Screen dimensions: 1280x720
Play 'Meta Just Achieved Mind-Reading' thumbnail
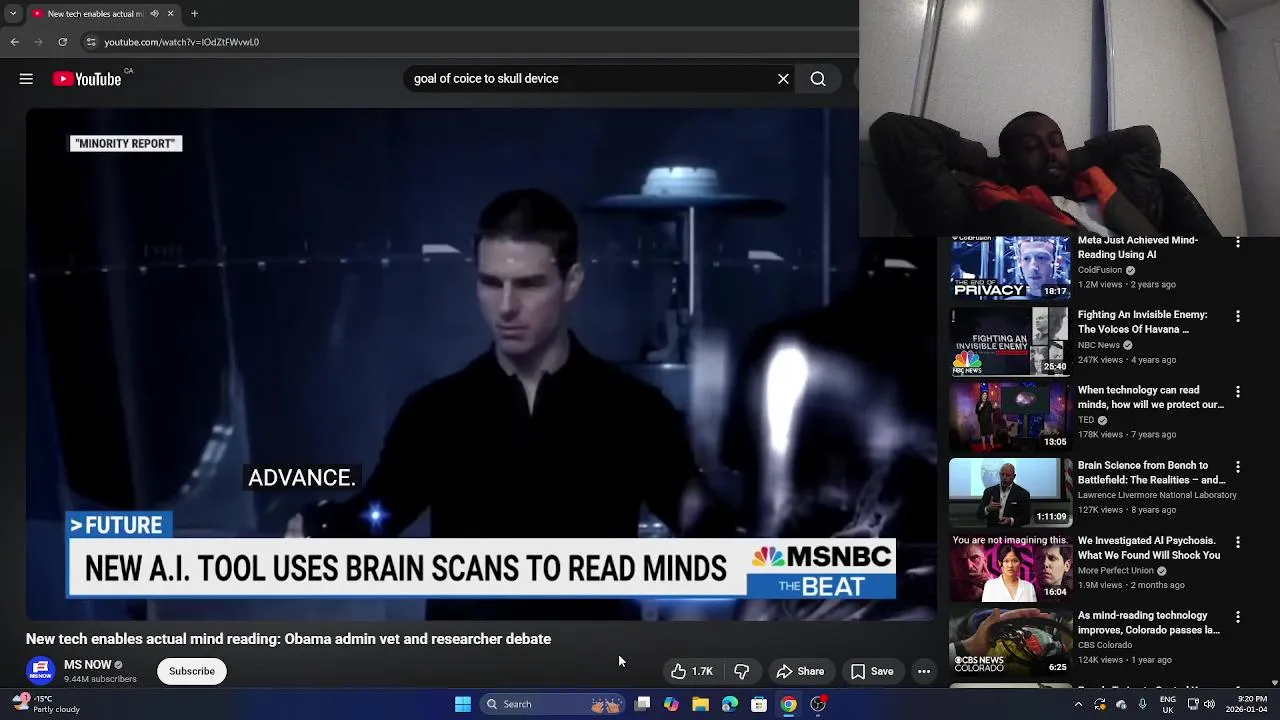pos(1010,268)
